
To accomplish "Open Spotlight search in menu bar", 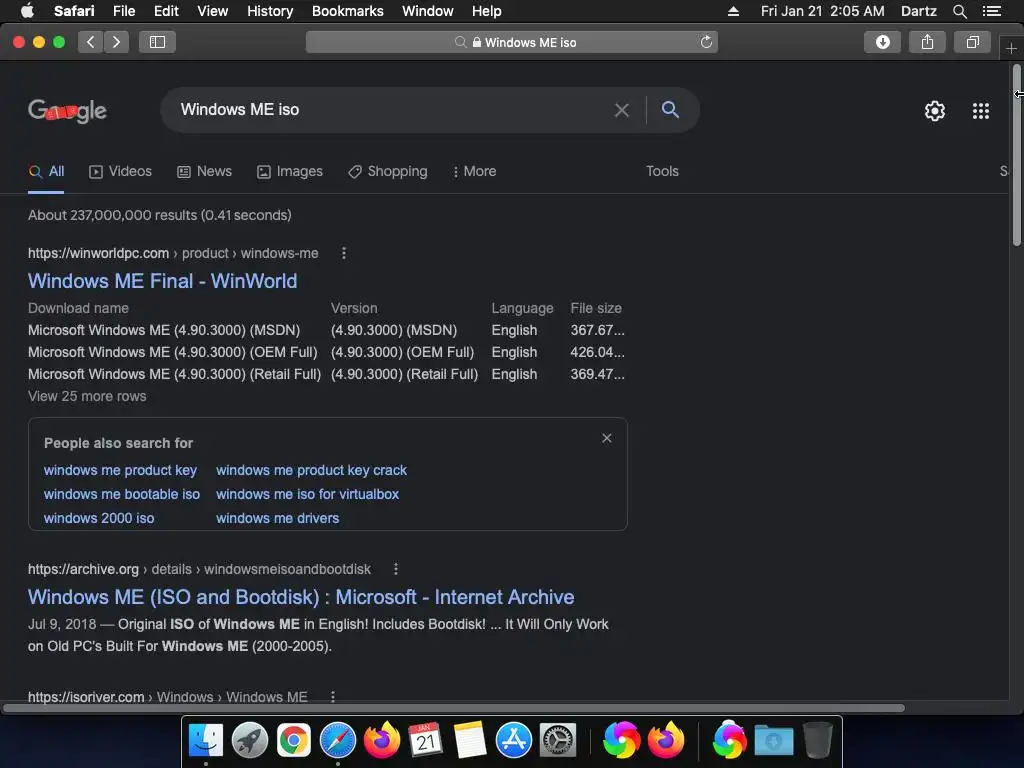I will [x=959, y=11].
